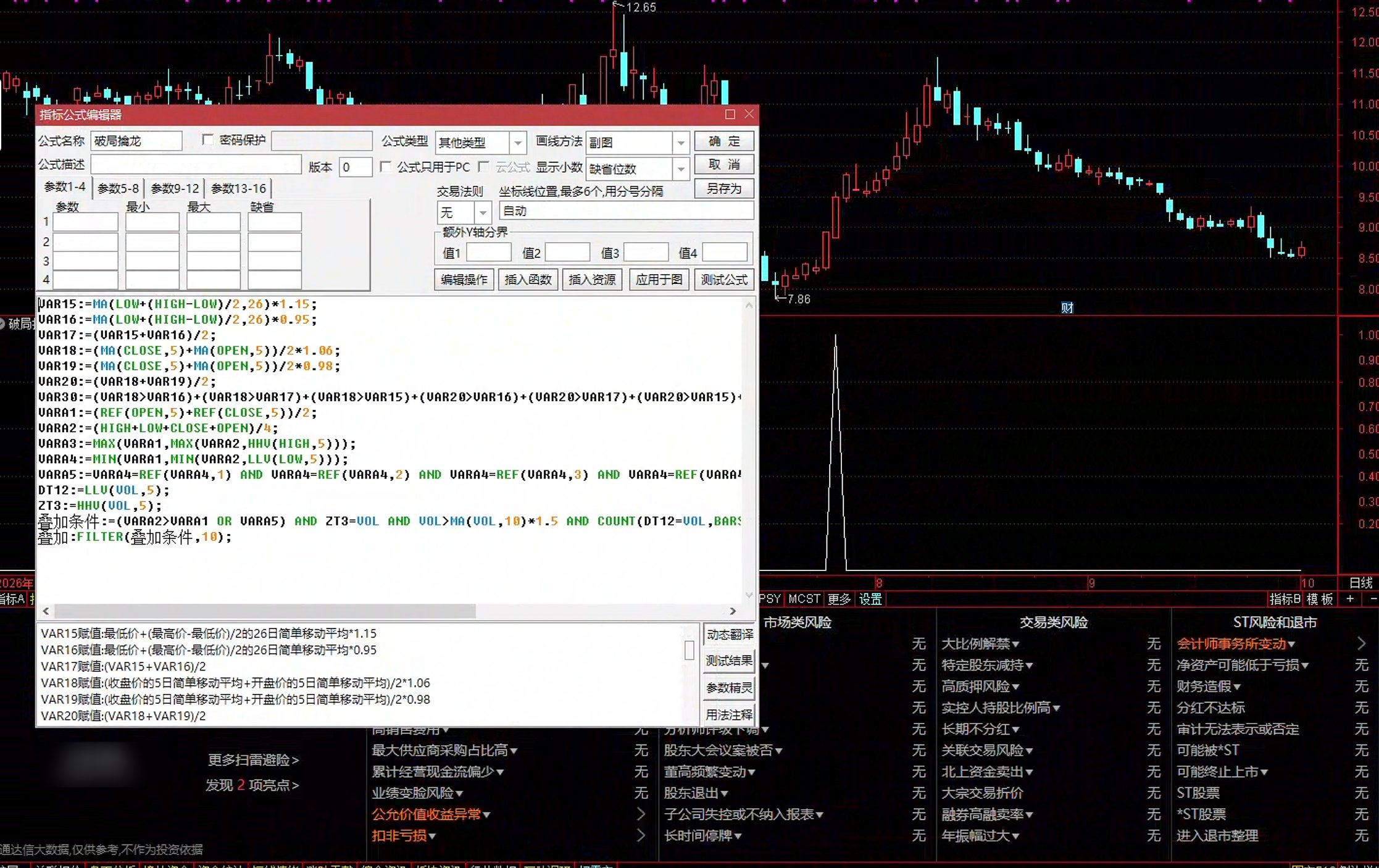This screenshot has width=1379, height=868.
Task: Expand the 会计师事务所变动 risk item
Action: (x=1236, y=644)
